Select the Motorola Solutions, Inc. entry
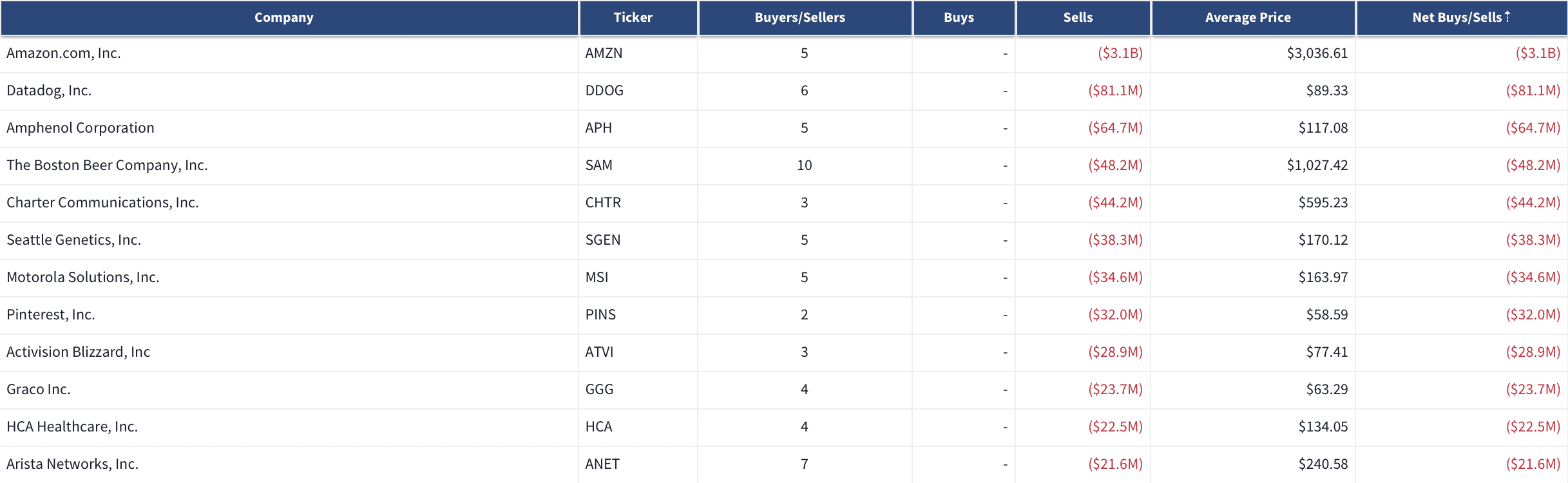Viewport: 1568px width, 483px height. pos(83,278)
